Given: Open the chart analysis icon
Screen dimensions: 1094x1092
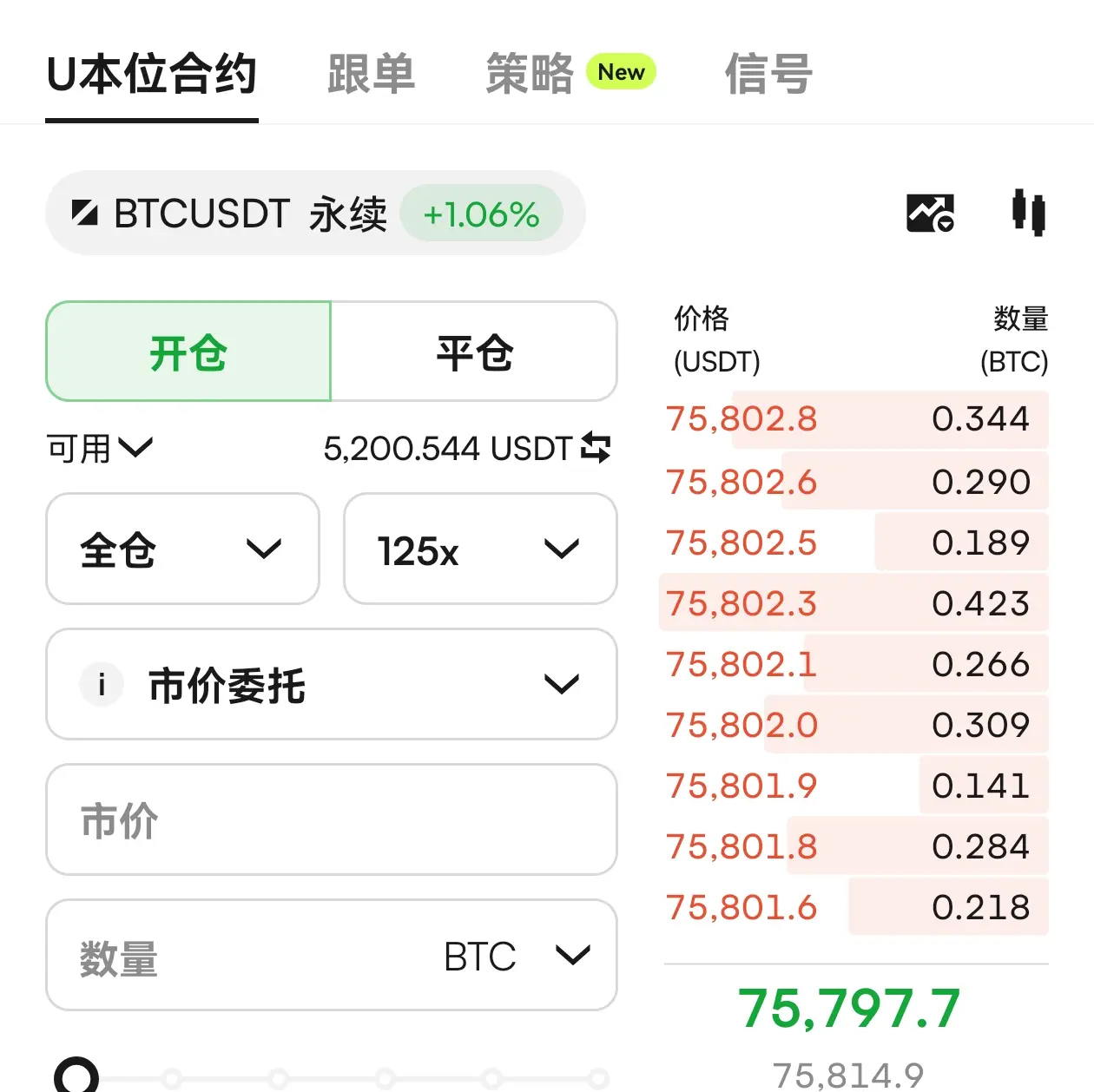Looking at the screenshot, I should tap(930, 213).
